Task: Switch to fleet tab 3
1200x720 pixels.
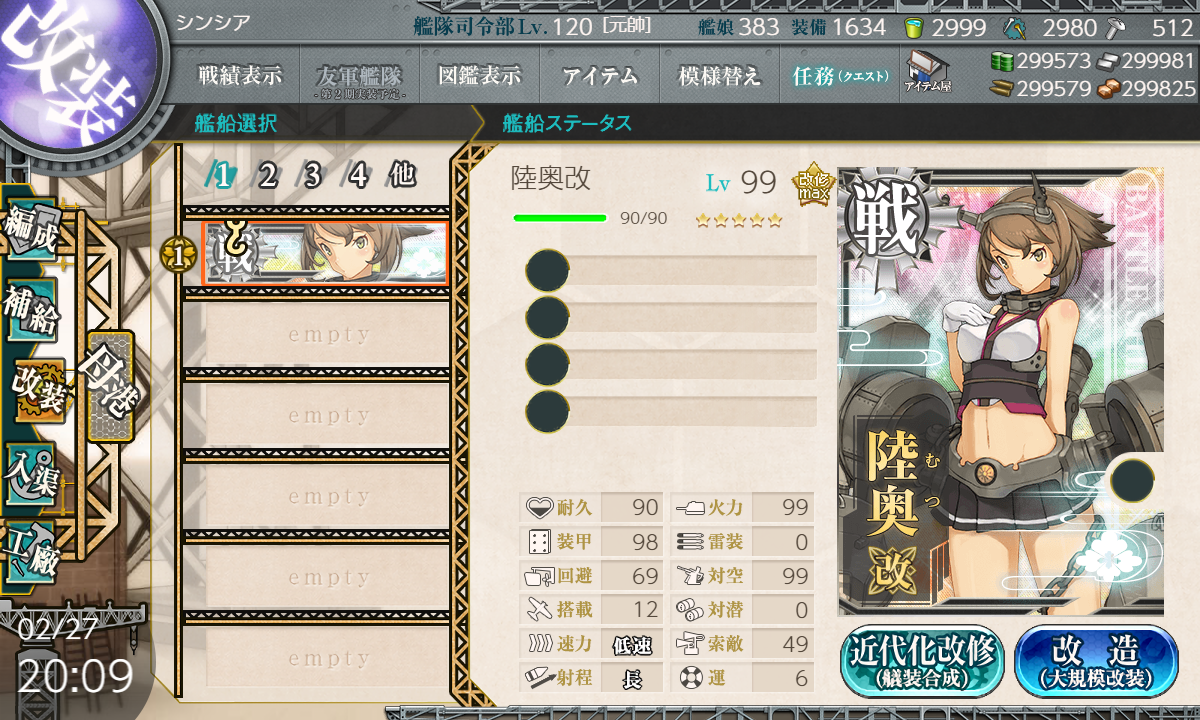Action: [x=312, y=176]
